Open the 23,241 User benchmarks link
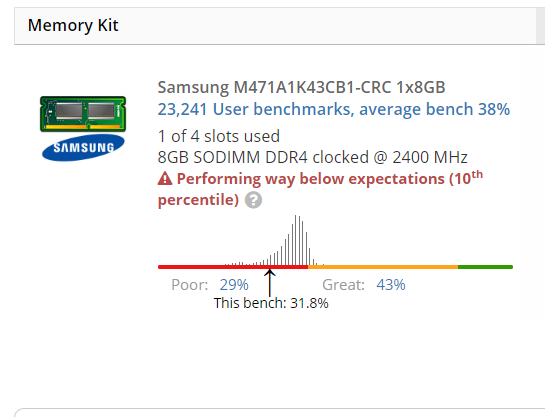The image size is (545, 417). coord(334,109)
